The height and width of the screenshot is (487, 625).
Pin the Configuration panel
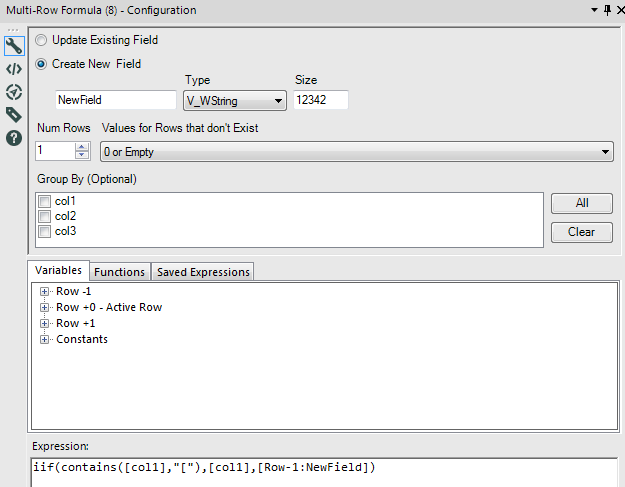click(607, 10)
